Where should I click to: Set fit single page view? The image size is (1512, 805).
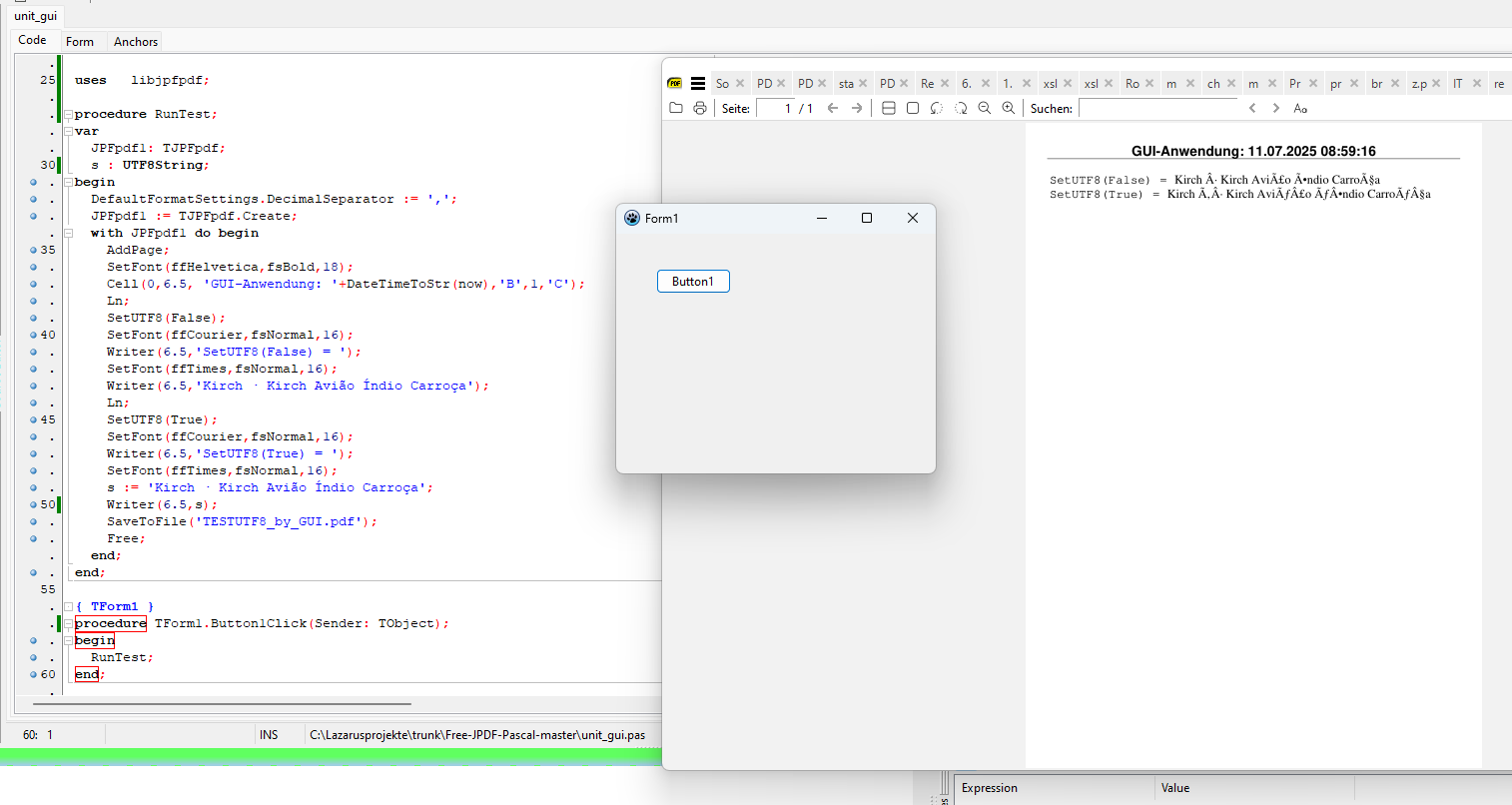913,108
